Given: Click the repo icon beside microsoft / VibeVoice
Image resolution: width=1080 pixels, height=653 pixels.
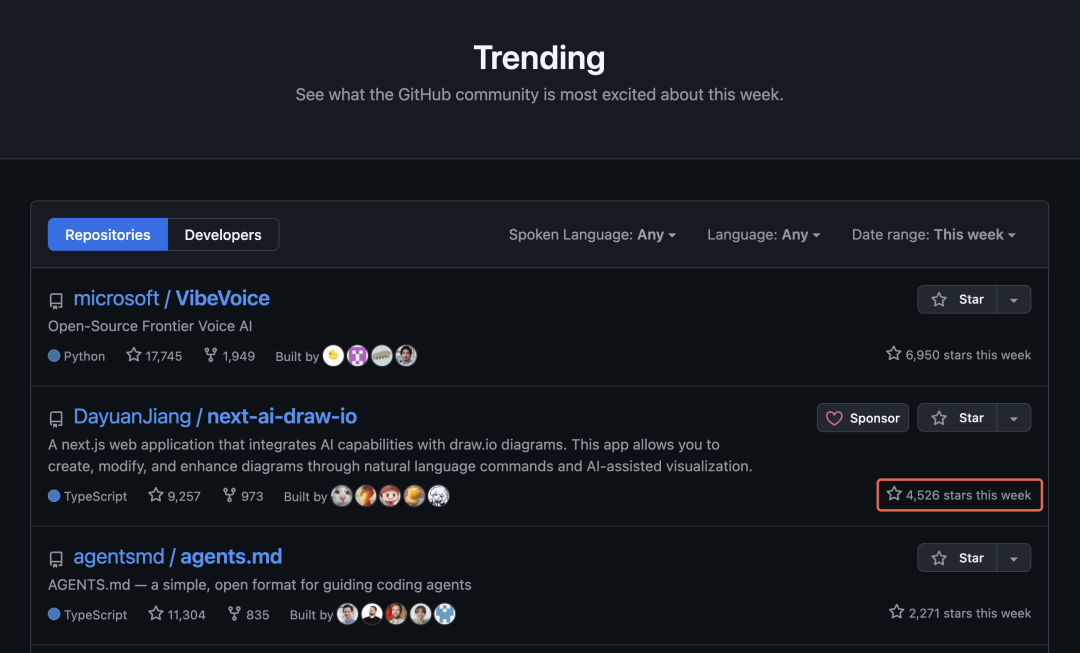Looking at the screenshot, I should click(x=56, y=300).
